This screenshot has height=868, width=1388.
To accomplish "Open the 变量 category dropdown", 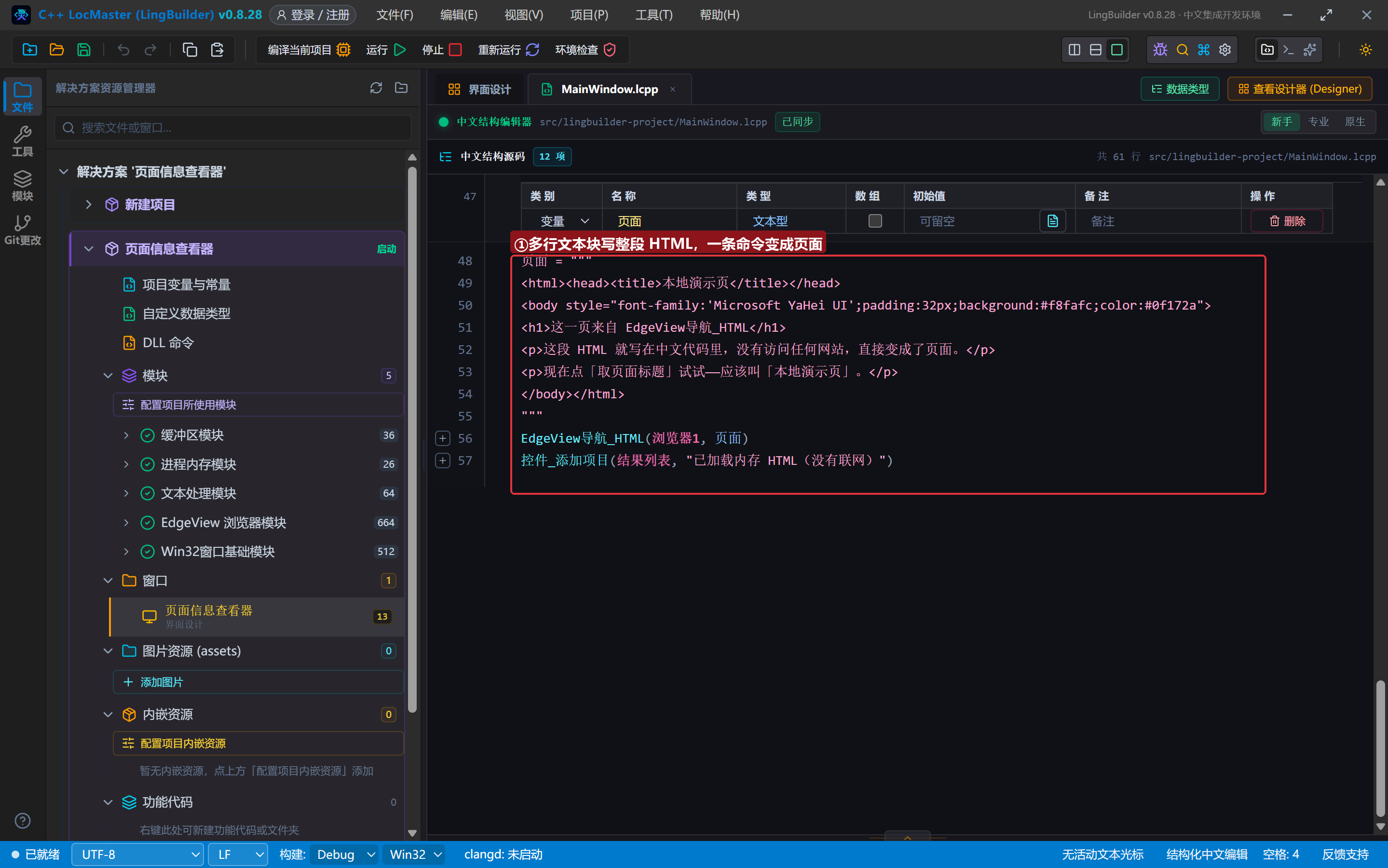I will [x=562, y=221].
